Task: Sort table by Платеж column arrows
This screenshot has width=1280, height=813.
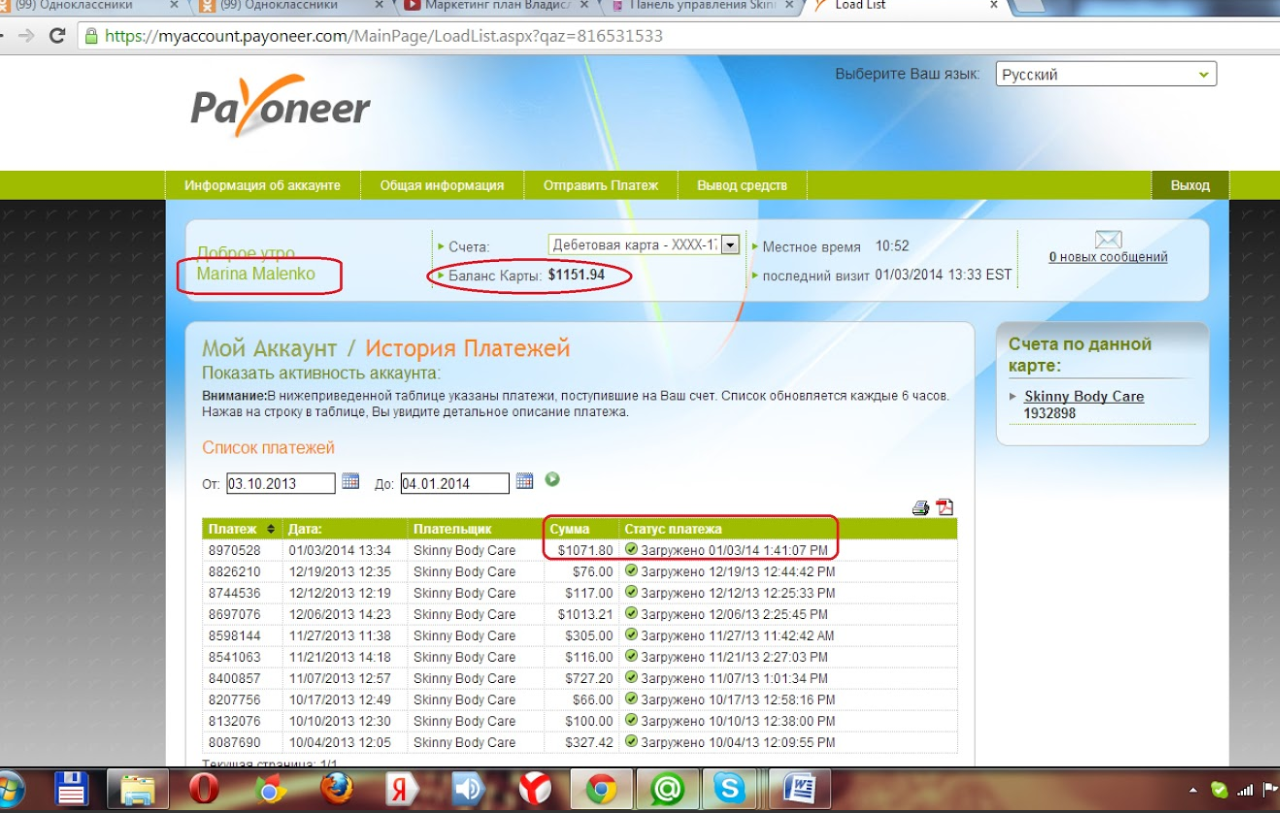Action: point(271,529)
